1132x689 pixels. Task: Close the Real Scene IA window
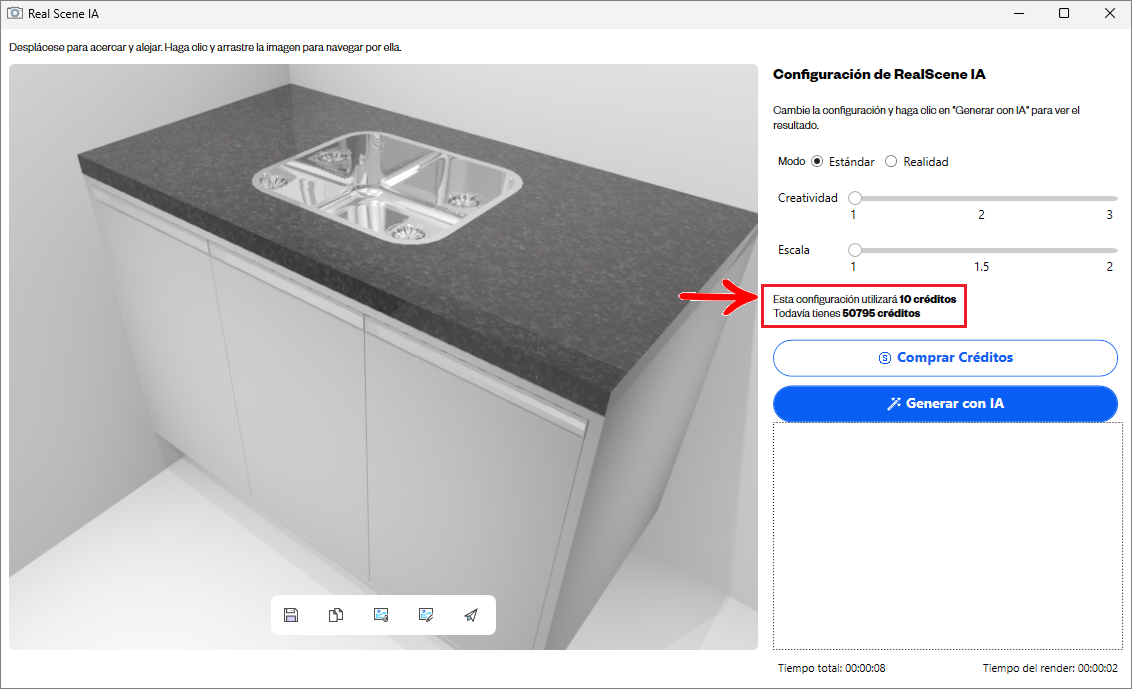point(1110,13)
